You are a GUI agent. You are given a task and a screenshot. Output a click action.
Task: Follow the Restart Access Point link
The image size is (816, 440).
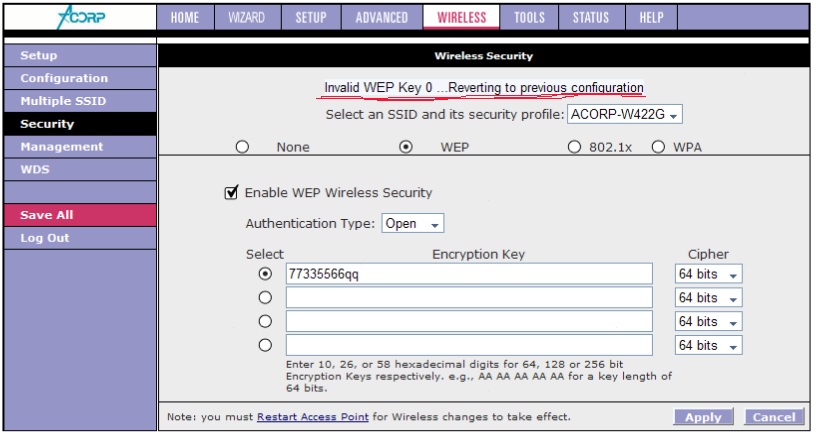(x=312, y=416)
